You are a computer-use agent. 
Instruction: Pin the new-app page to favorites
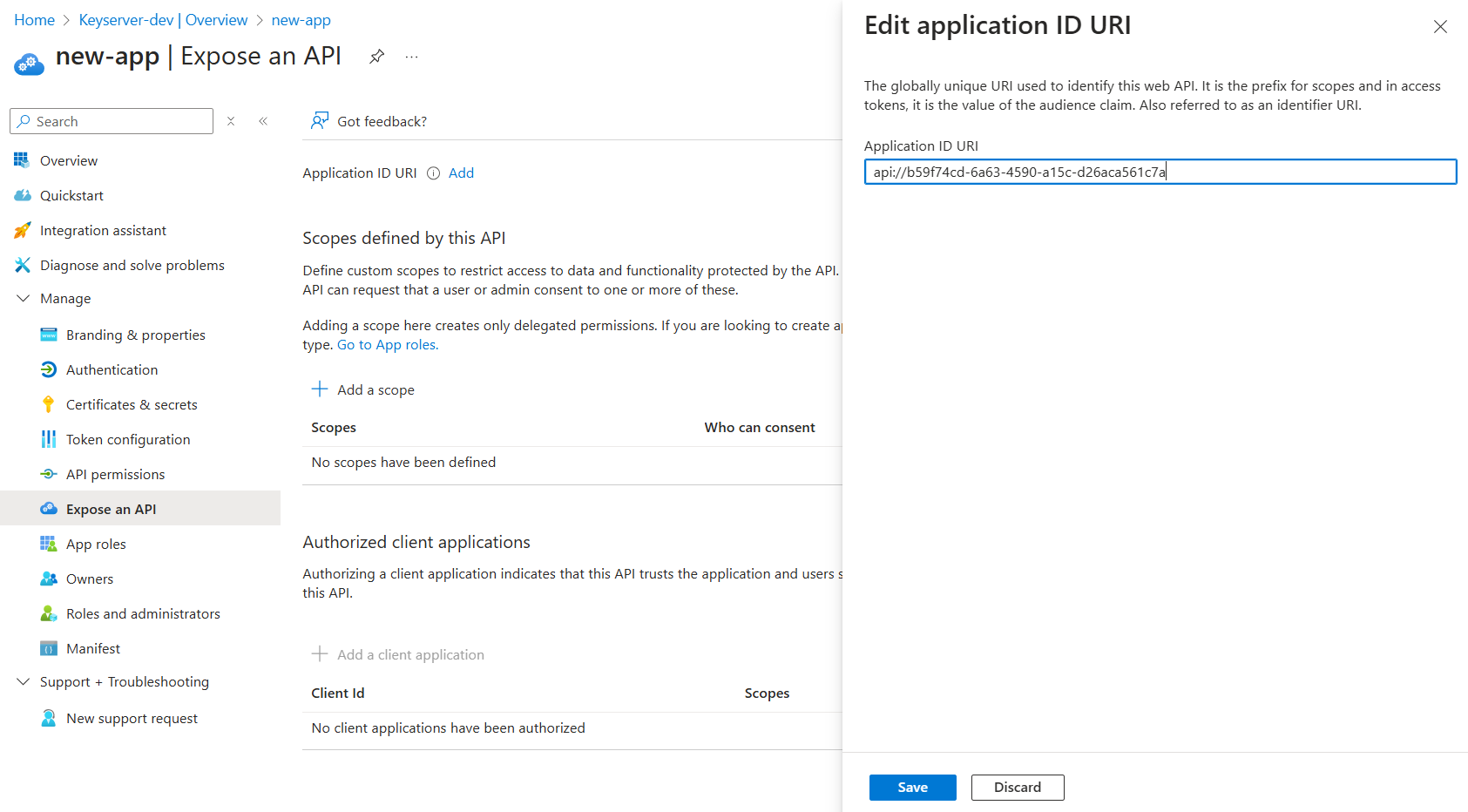point(376,57)
